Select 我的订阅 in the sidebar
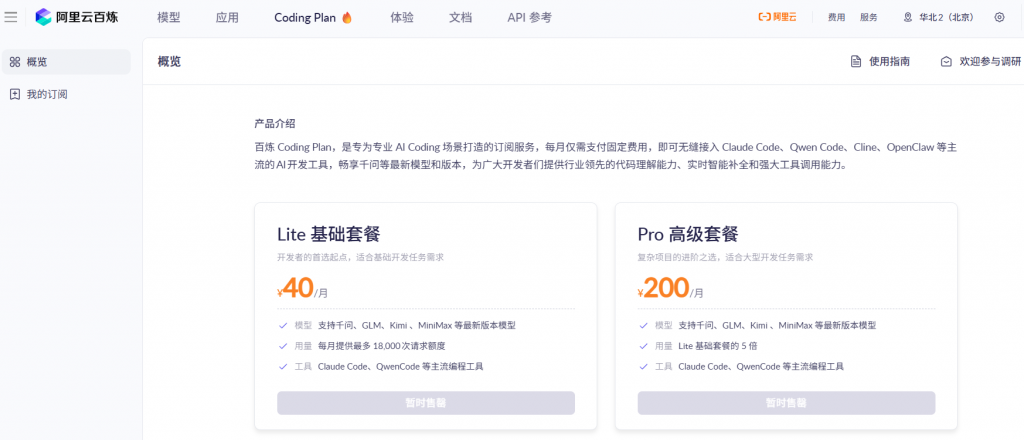 point(47,94)
